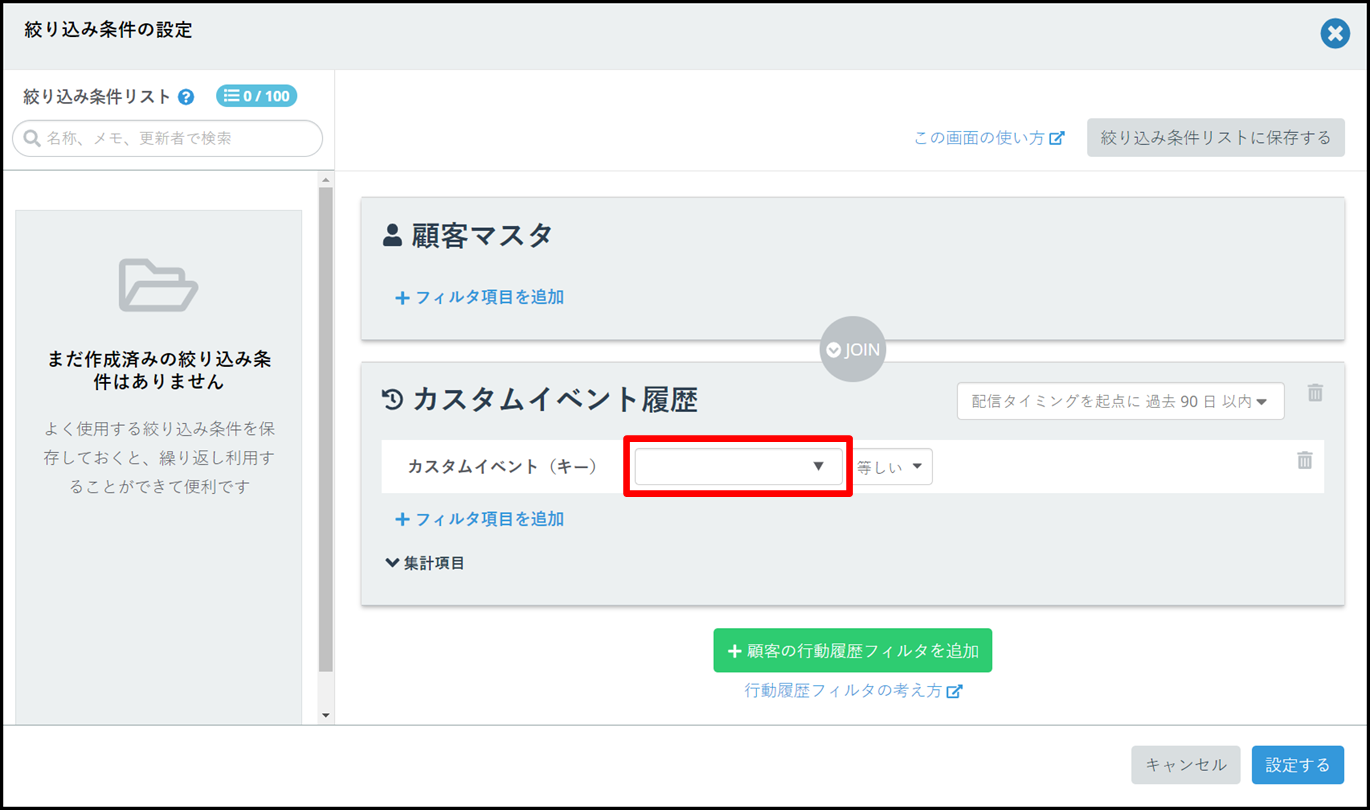Click the 名称、メモ、更新者で検索 search field
The image size is (1370, 810).
168,139
